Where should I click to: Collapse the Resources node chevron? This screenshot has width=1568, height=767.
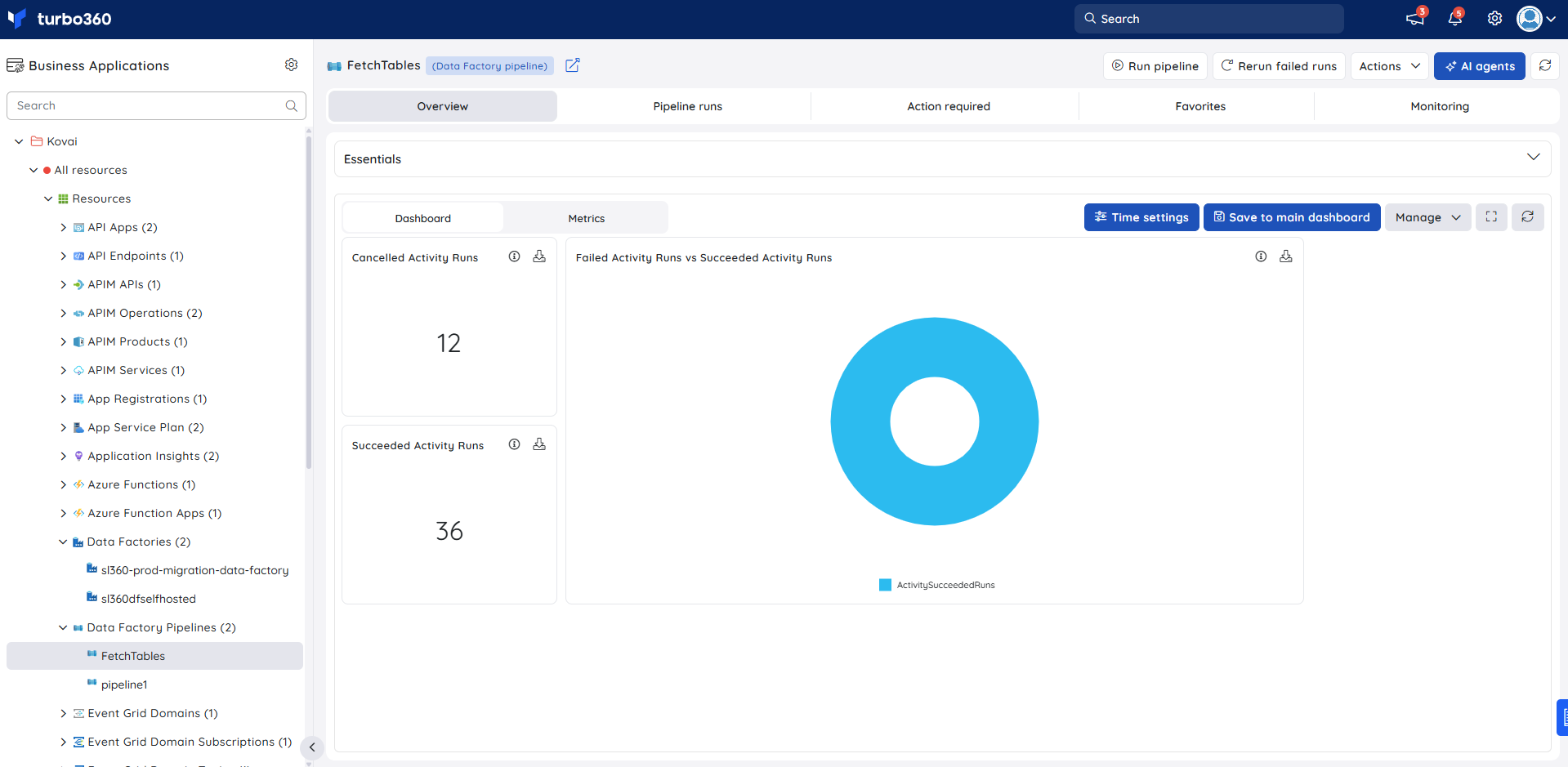48,198
